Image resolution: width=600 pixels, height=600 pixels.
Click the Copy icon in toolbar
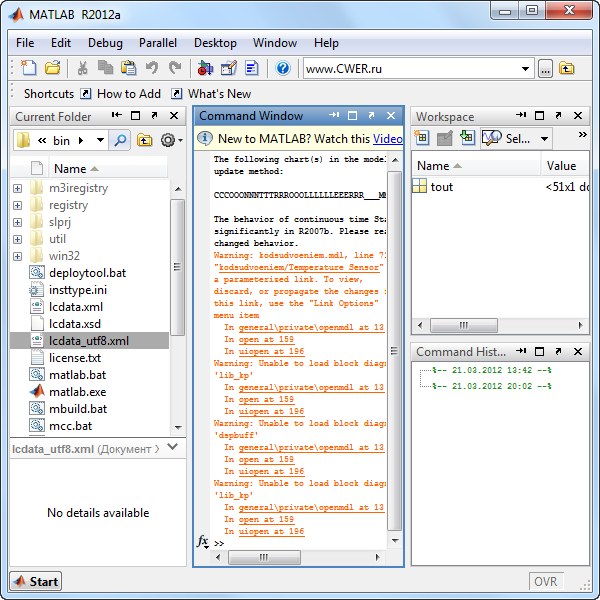tap(105, 68)
